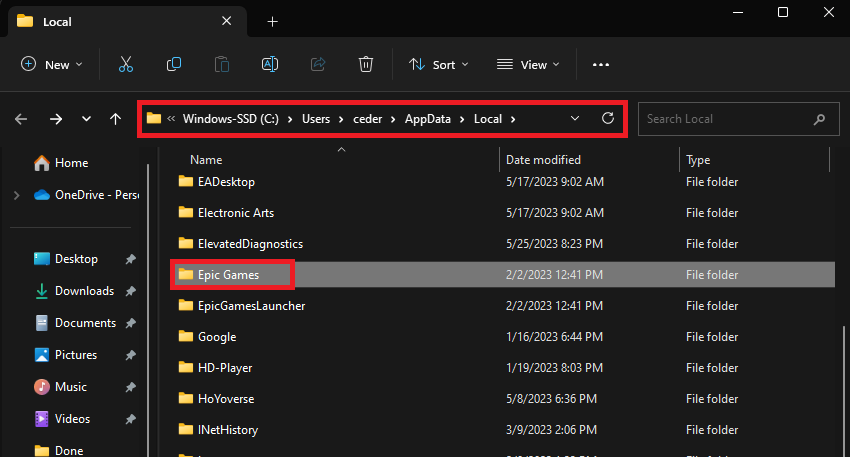Image resolution: width=850 pixels, height=457 pixels.
Task: Click the Delete trash can icon
Action: pos(366,65)
